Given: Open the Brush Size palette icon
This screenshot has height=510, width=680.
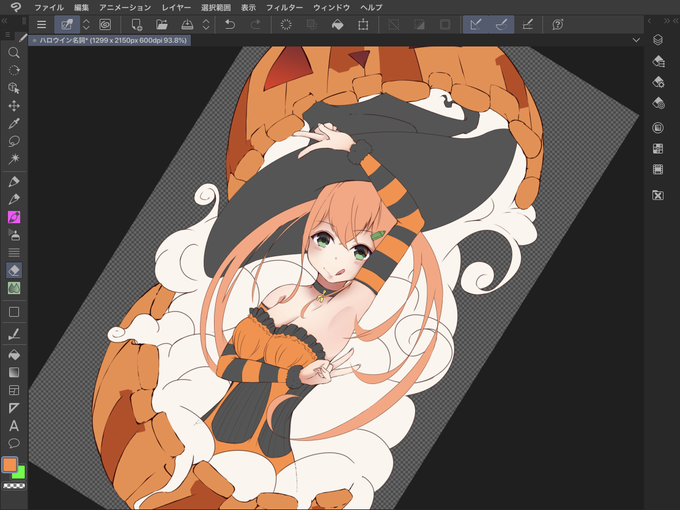Looking at the screenshot, I should coord(658,103).
